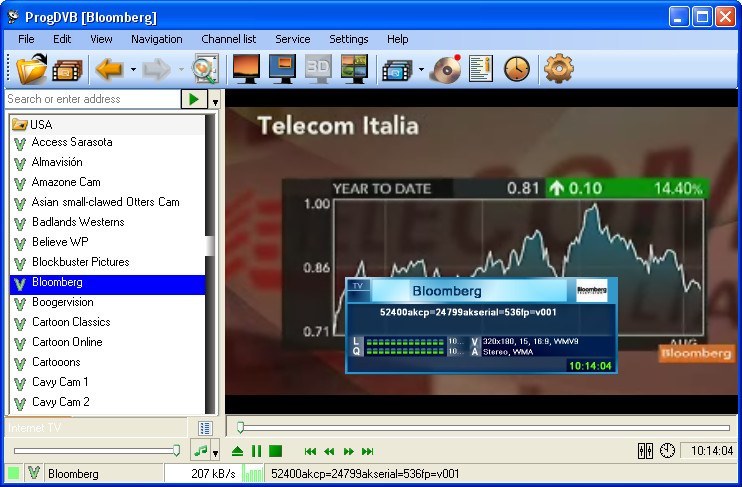Open the media film-strip icon next to the folder

[68, 70]
